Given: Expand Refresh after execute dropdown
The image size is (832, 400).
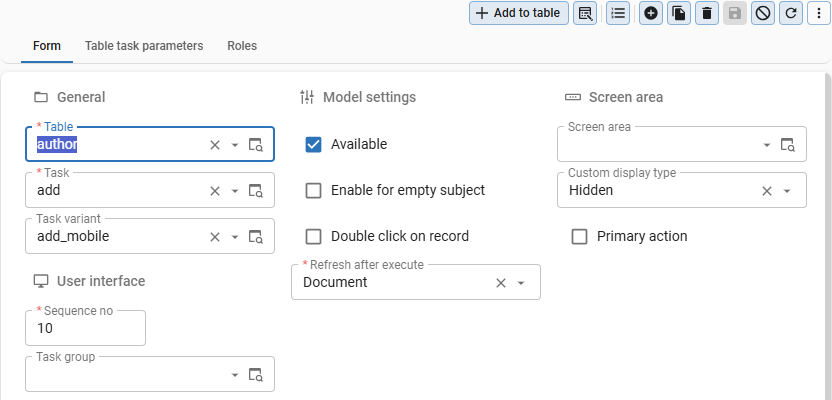Looking at the screenshot, I should 521,283.
